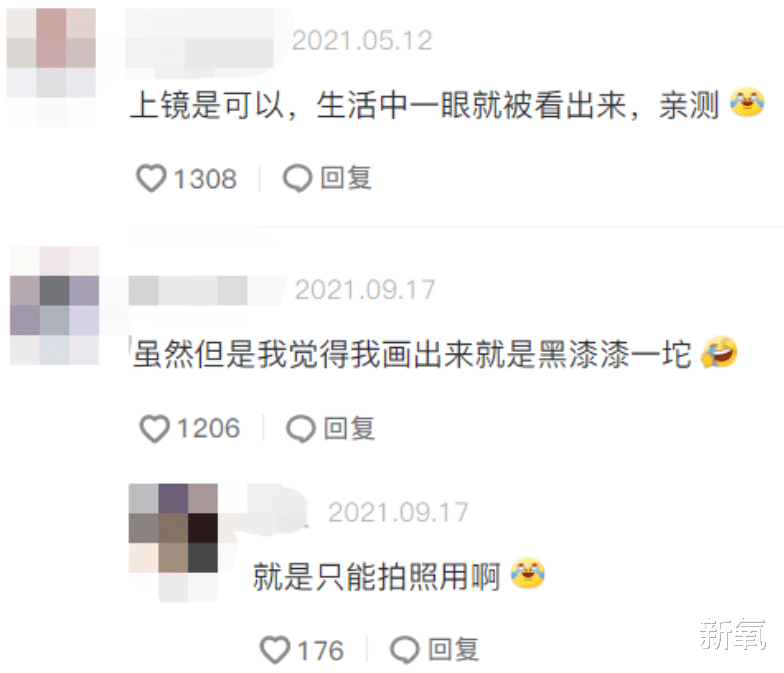Image resolution: width=784 pixels, height=673 pixels.
Task: Like the reply with 176 likes
Action: tap(275, 650)
